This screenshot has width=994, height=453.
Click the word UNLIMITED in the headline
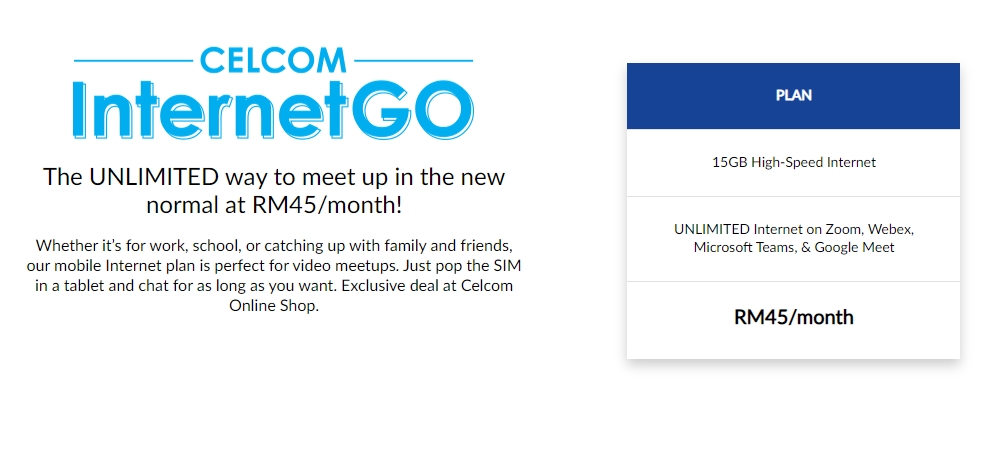153,178
